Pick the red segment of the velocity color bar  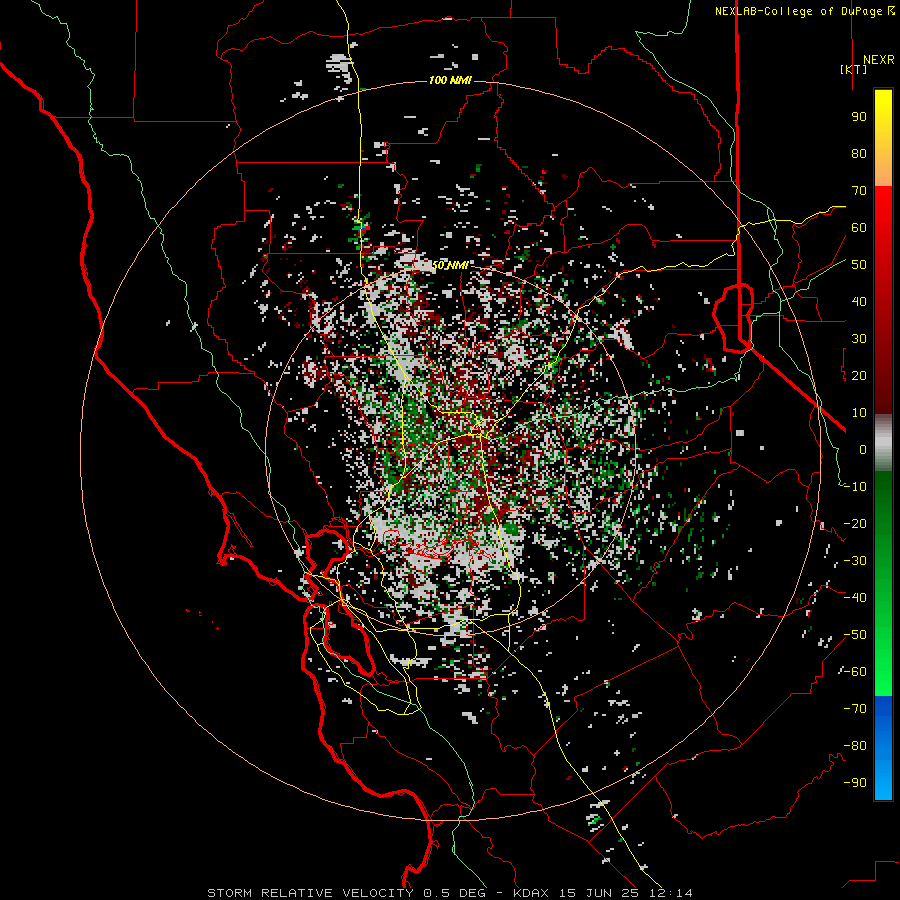pyautogui.click(x=883, y=300)
